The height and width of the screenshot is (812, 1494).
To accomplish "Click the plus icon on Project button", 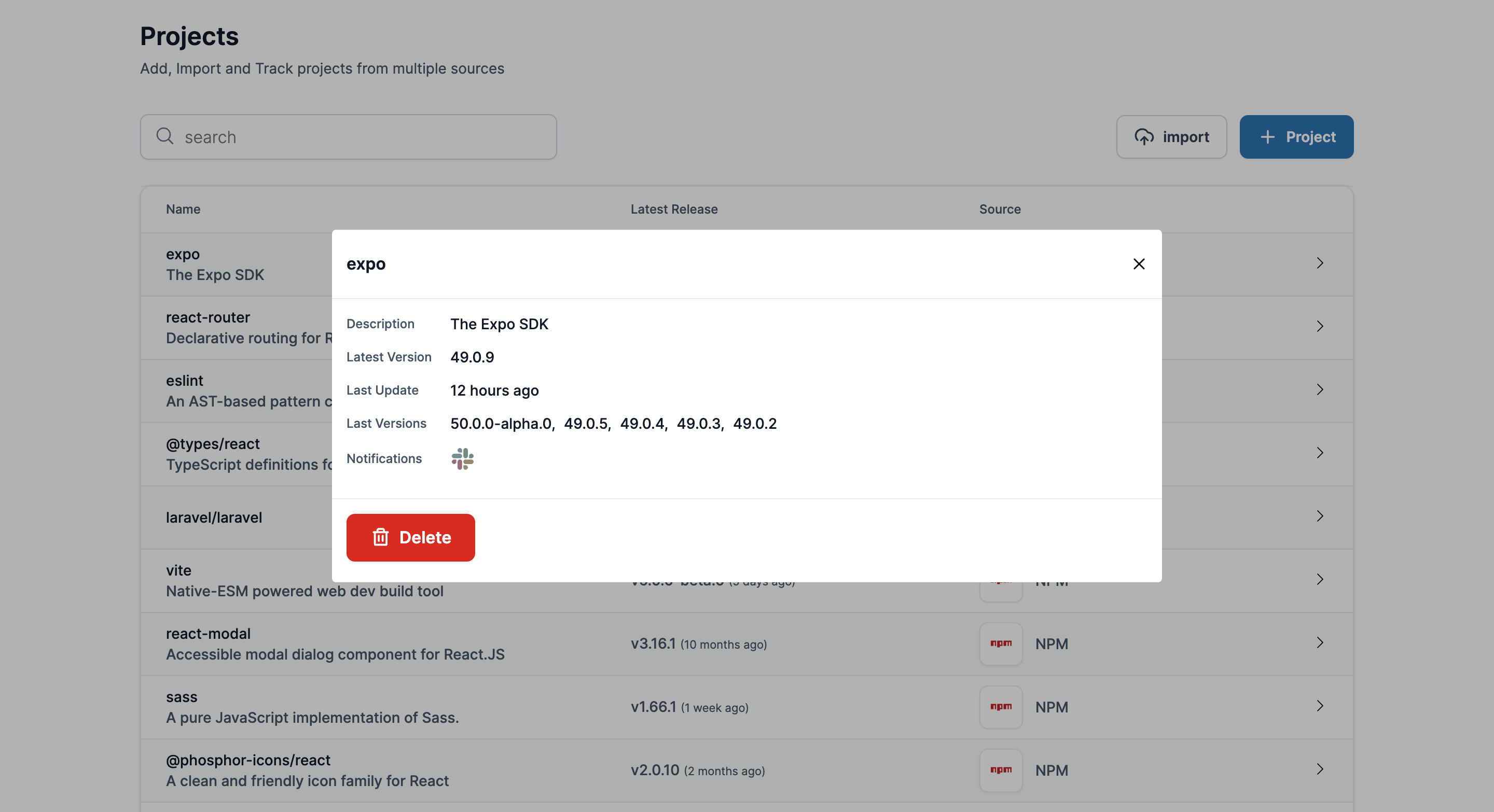I will (1267, 137).
